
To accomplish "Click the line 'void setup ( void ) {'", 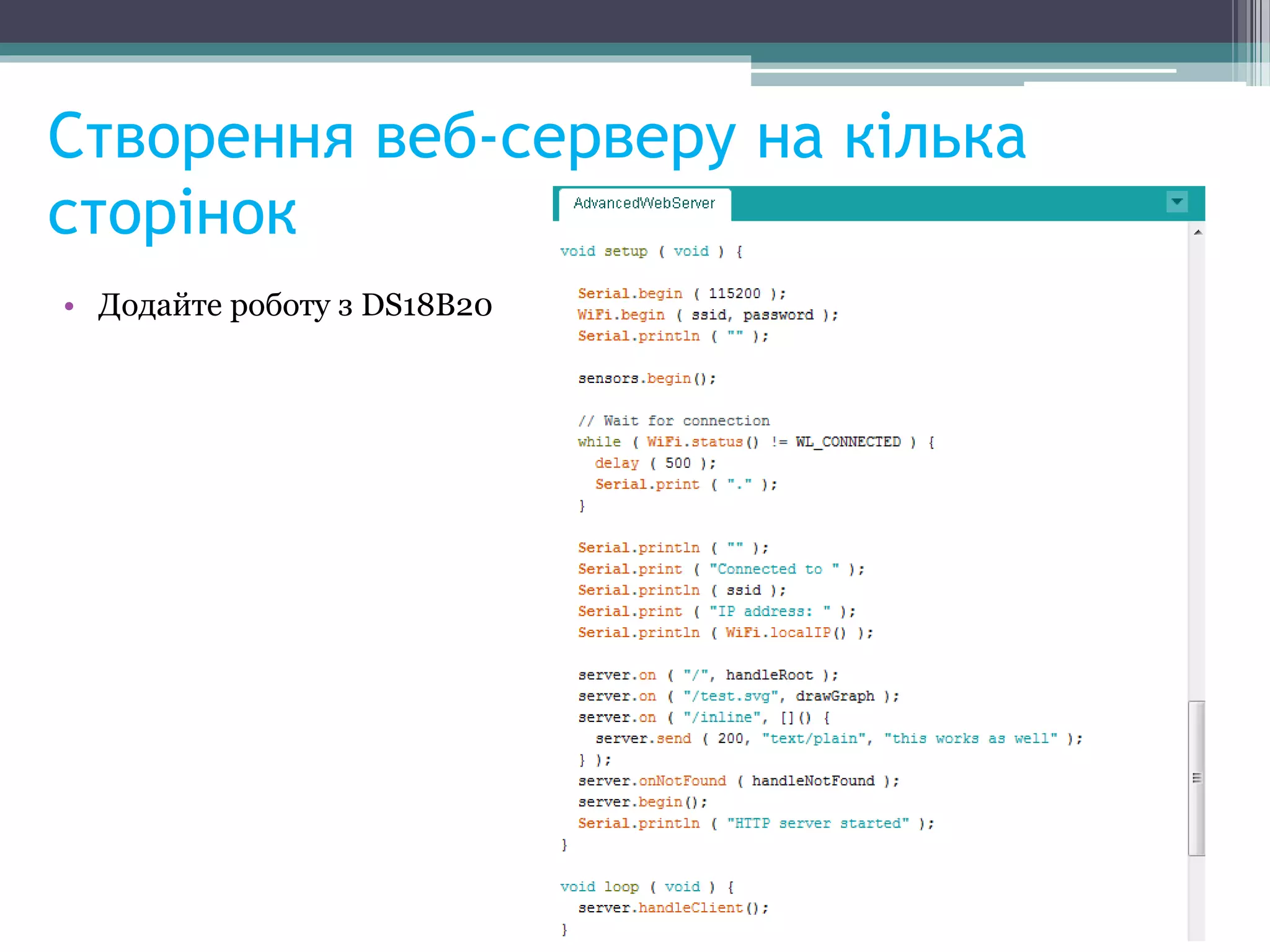I will [651, 251].
